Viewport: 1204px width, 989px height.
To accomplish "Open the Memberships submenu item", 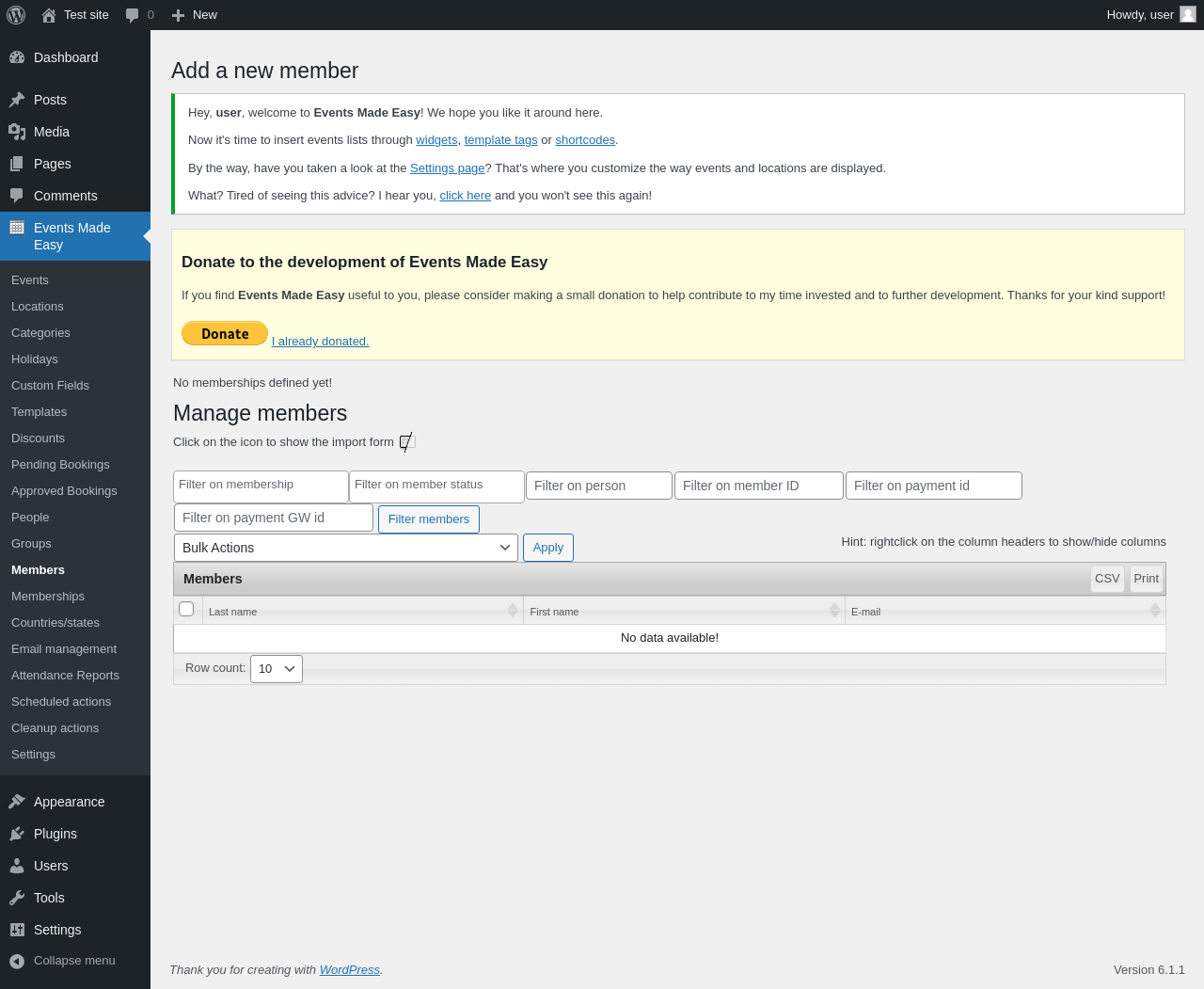I will coord(48,597).
